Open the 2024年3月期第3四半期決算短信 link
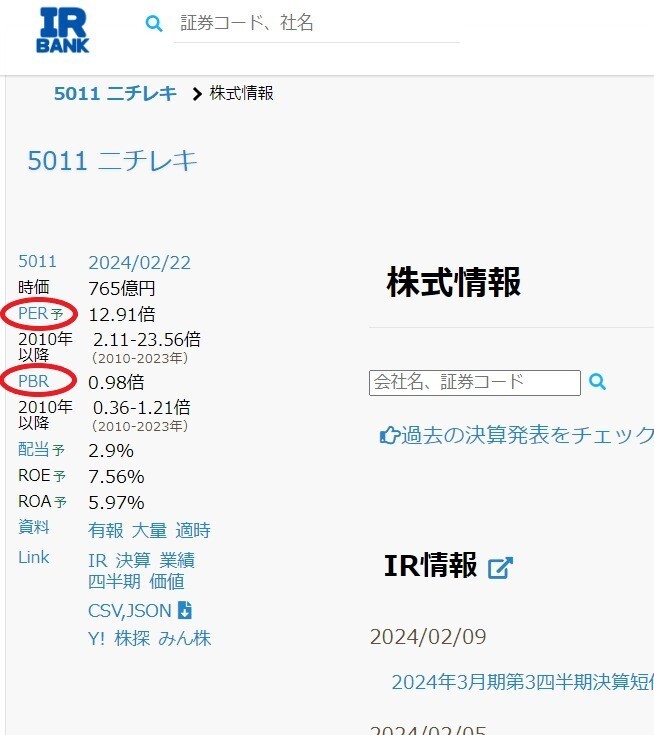Screen dimensions: 654x735 [522, 682]
